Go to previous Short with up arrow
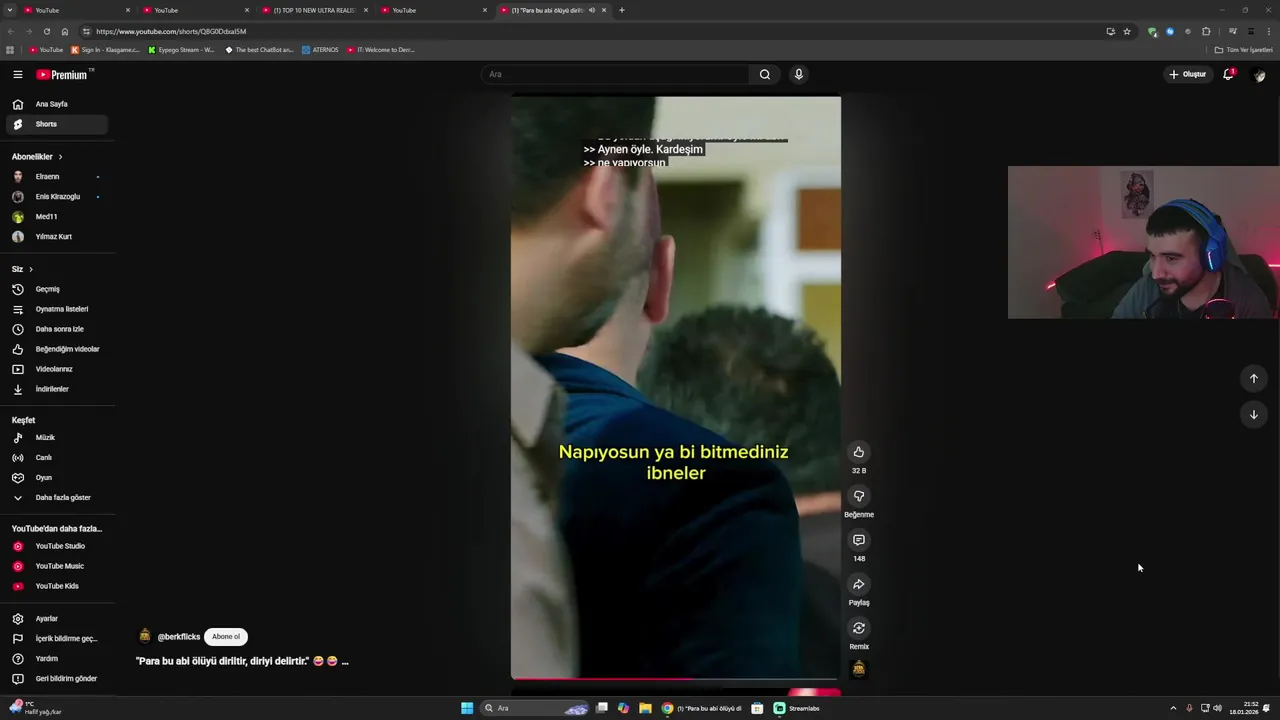This screenshot has height=720, width=1280. coord(1253,379)
